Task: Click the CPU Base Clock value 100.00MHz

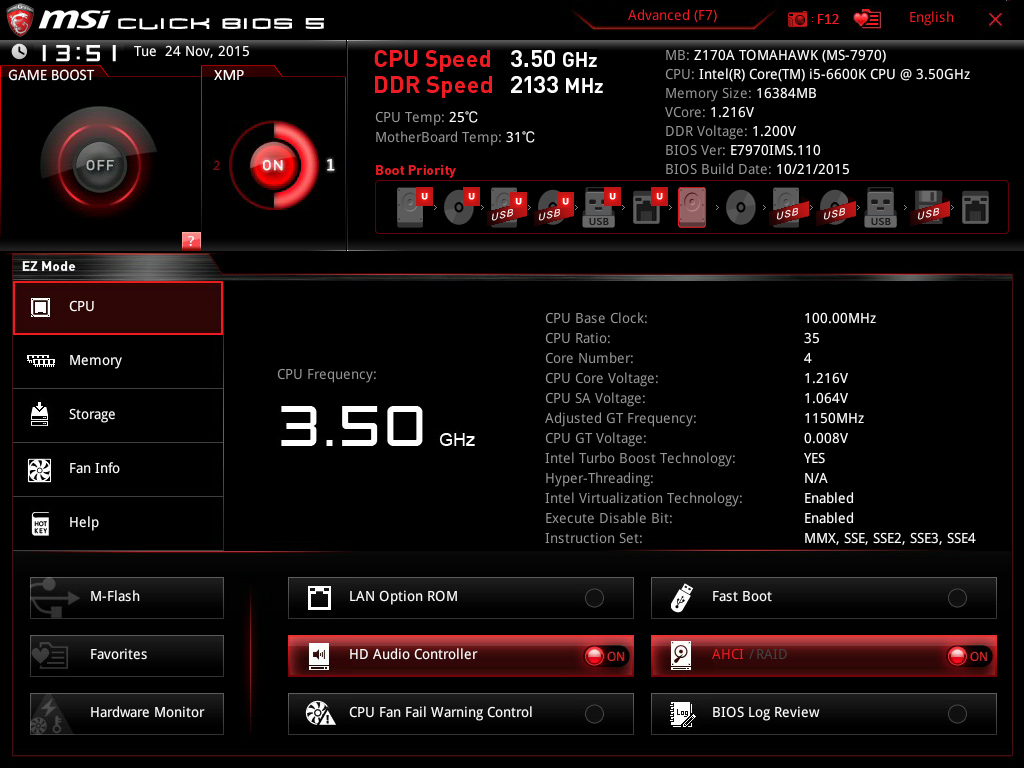Action: [x=840, y=318]
